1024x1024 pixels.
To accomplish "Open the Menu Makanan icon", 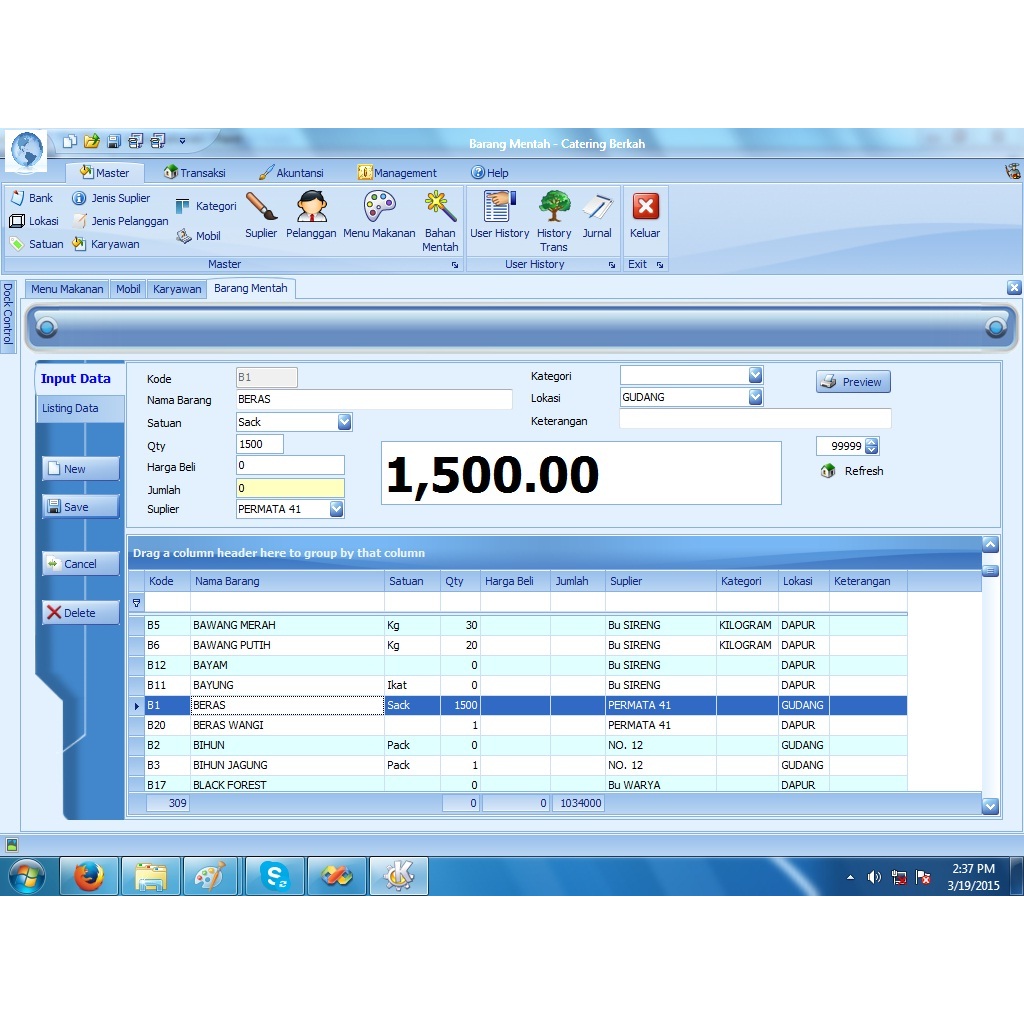I will tap(379, 215).
